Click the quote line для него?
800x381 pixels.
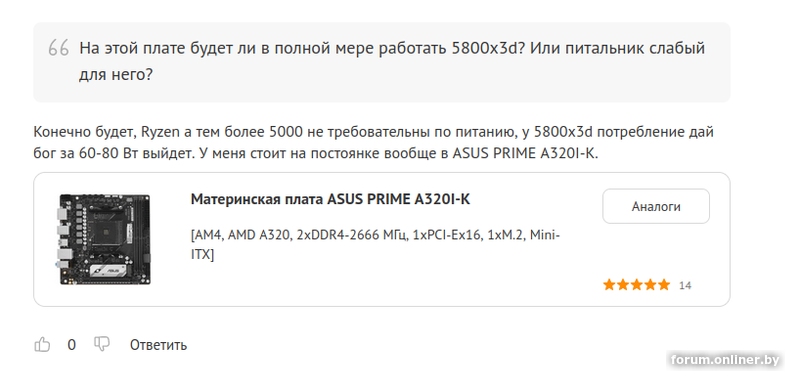click(116, 75)
